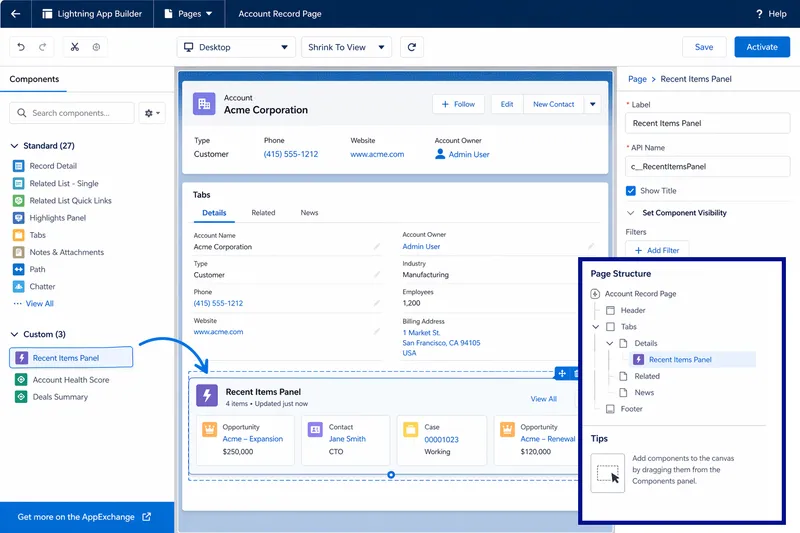The width and height of the screenshot is (800, 533).
Task: Open the Jane Smith contact link
Action: (x=347, y=439)
